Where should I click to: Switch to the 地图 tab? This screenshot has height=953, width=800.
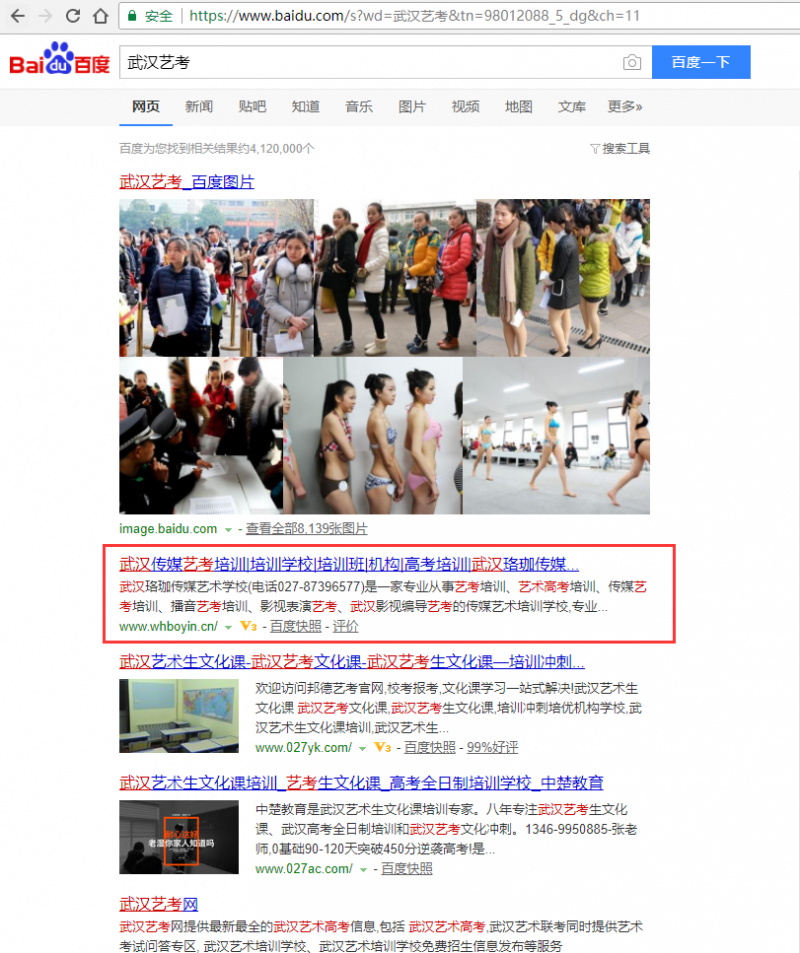coord(518,106)
